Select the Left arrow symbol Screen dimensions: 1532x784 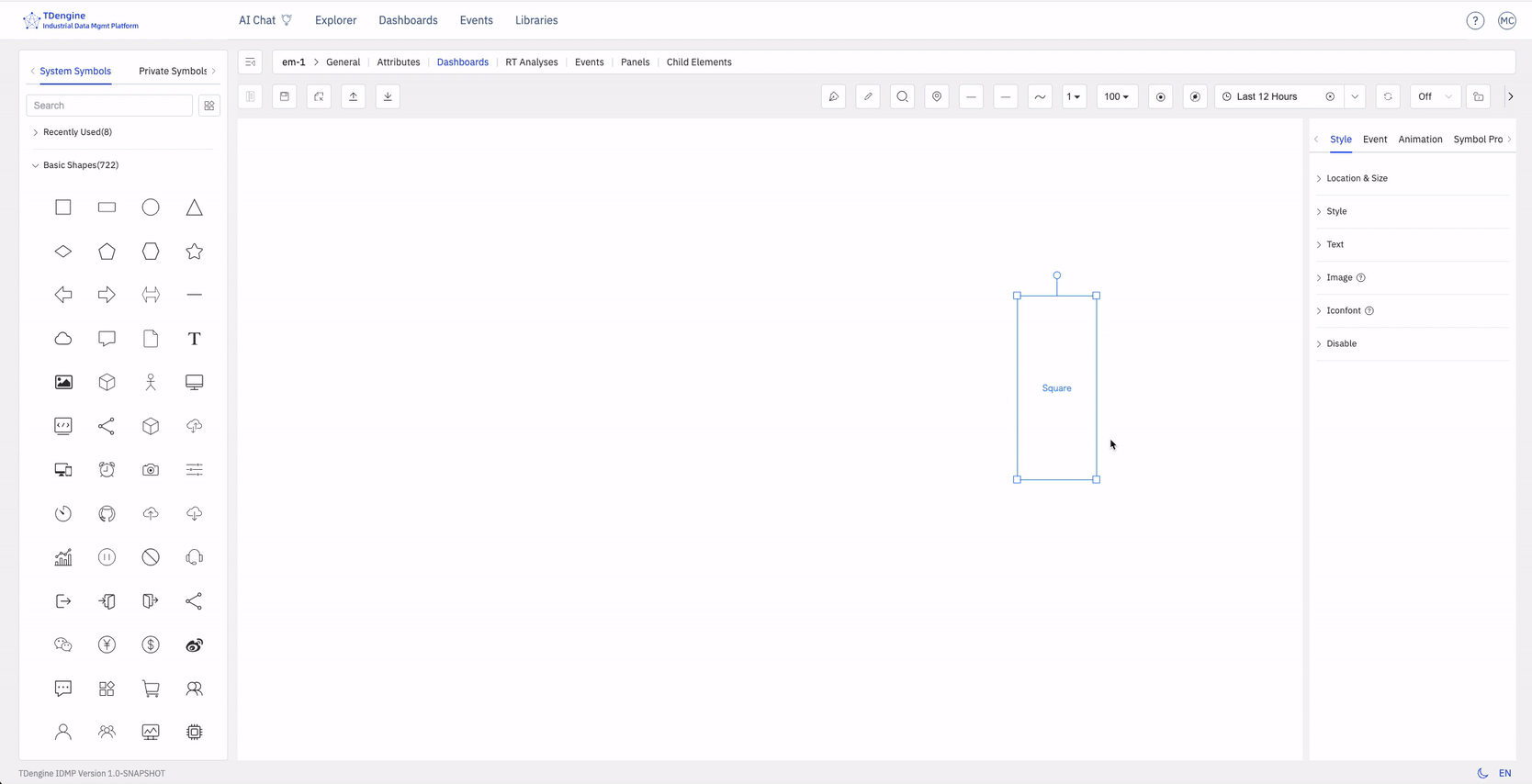point(63,295)
